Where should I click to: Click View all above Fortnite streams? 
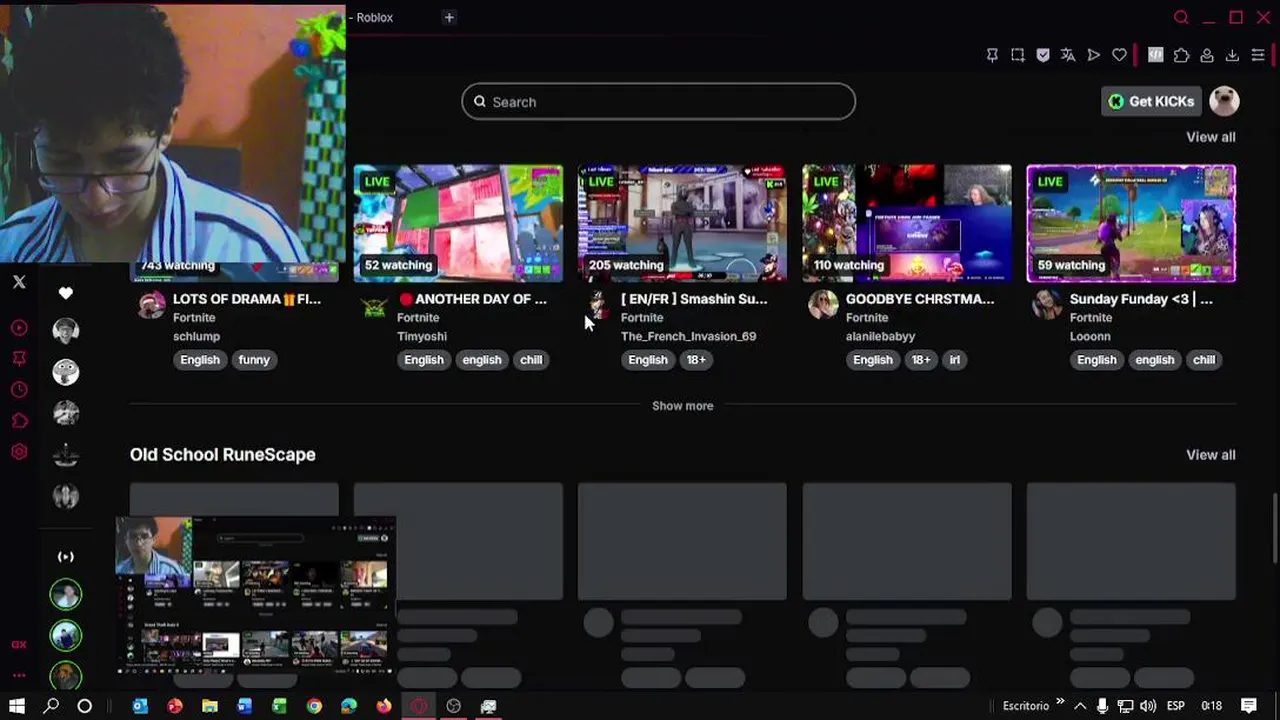click(x=1210, y=137)
